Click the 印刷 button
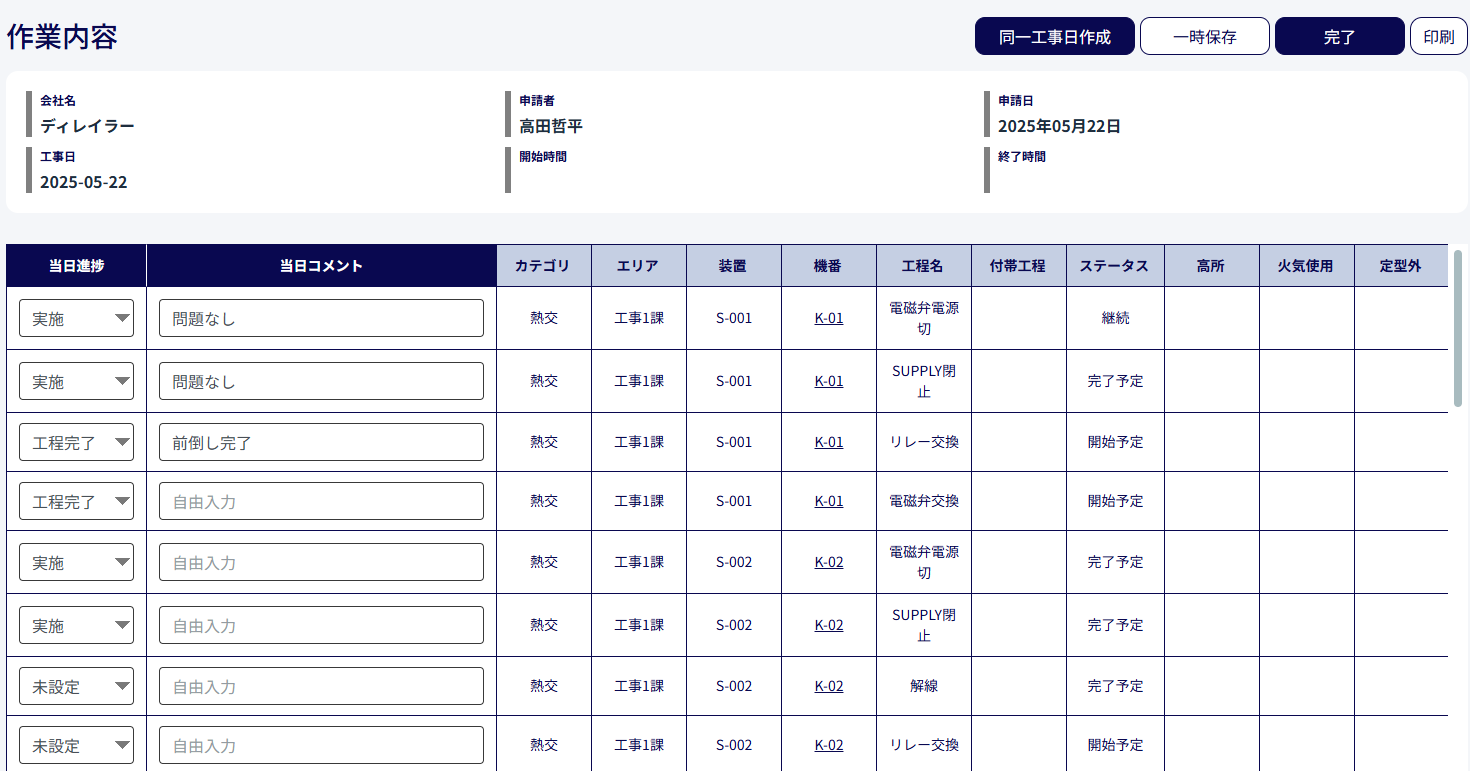Screen dimensions: 1470x771 (1438, 37)
